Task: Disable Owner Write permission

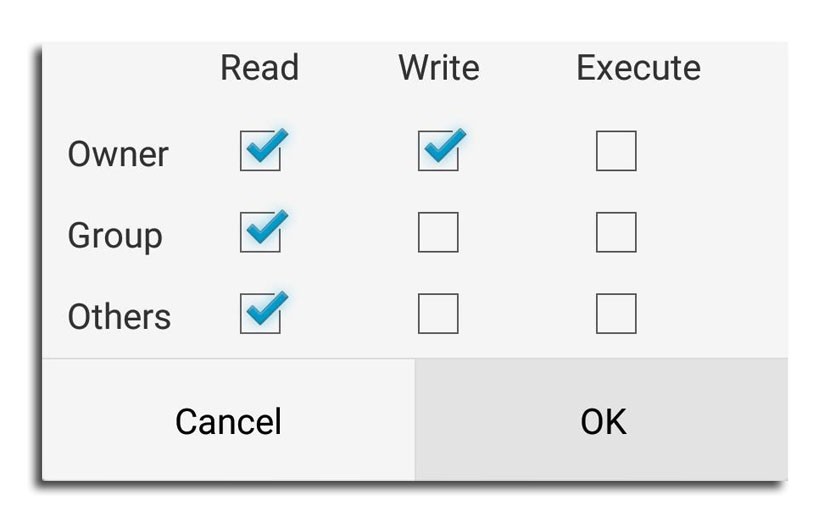Action: 438,152
